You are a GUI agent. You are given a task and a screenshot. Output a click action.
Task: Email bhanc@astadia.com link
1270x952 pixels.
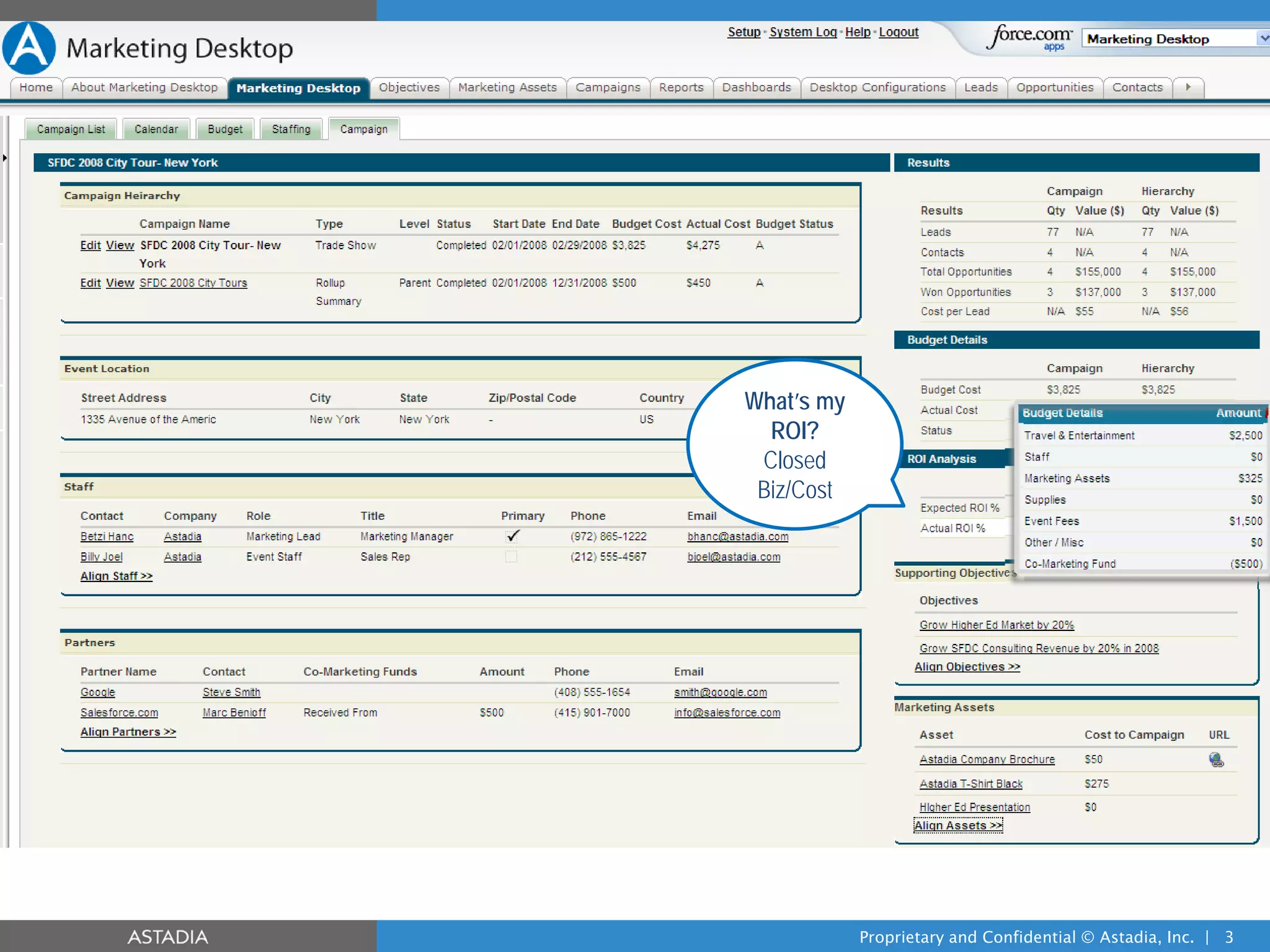pos(737,537)
